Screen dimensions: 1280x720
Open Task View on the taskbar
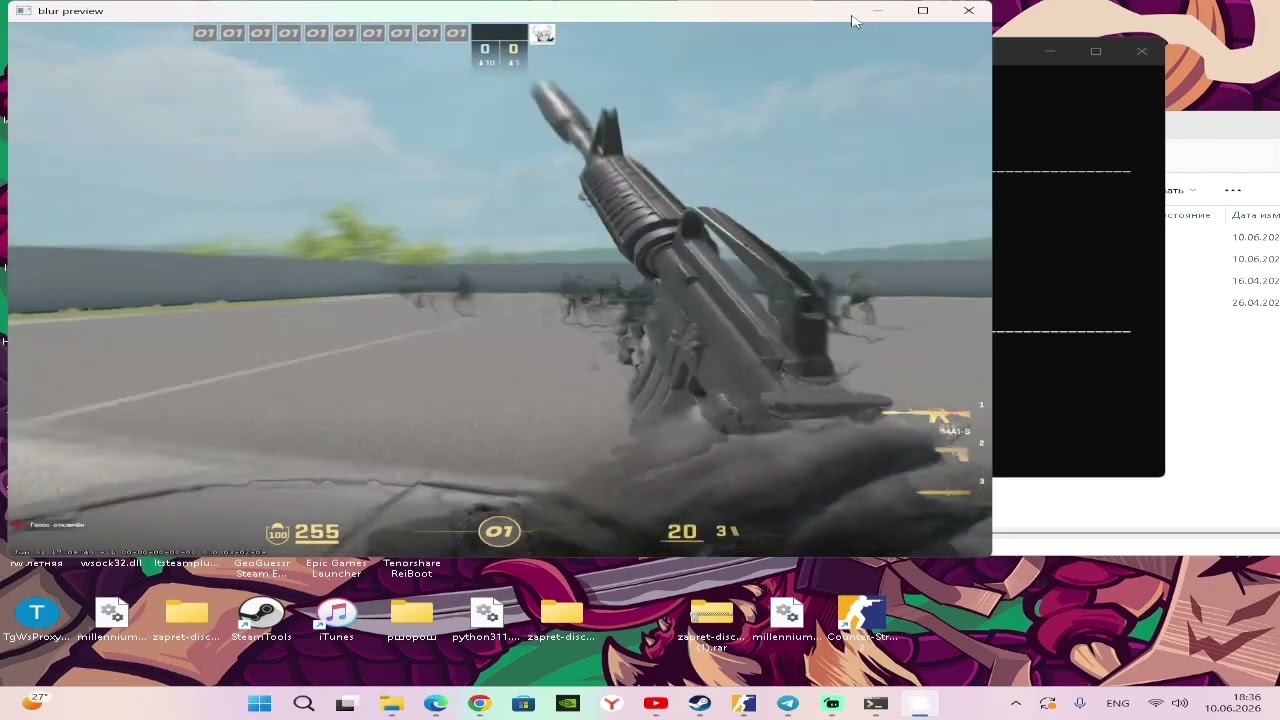(x=346, y=704)
